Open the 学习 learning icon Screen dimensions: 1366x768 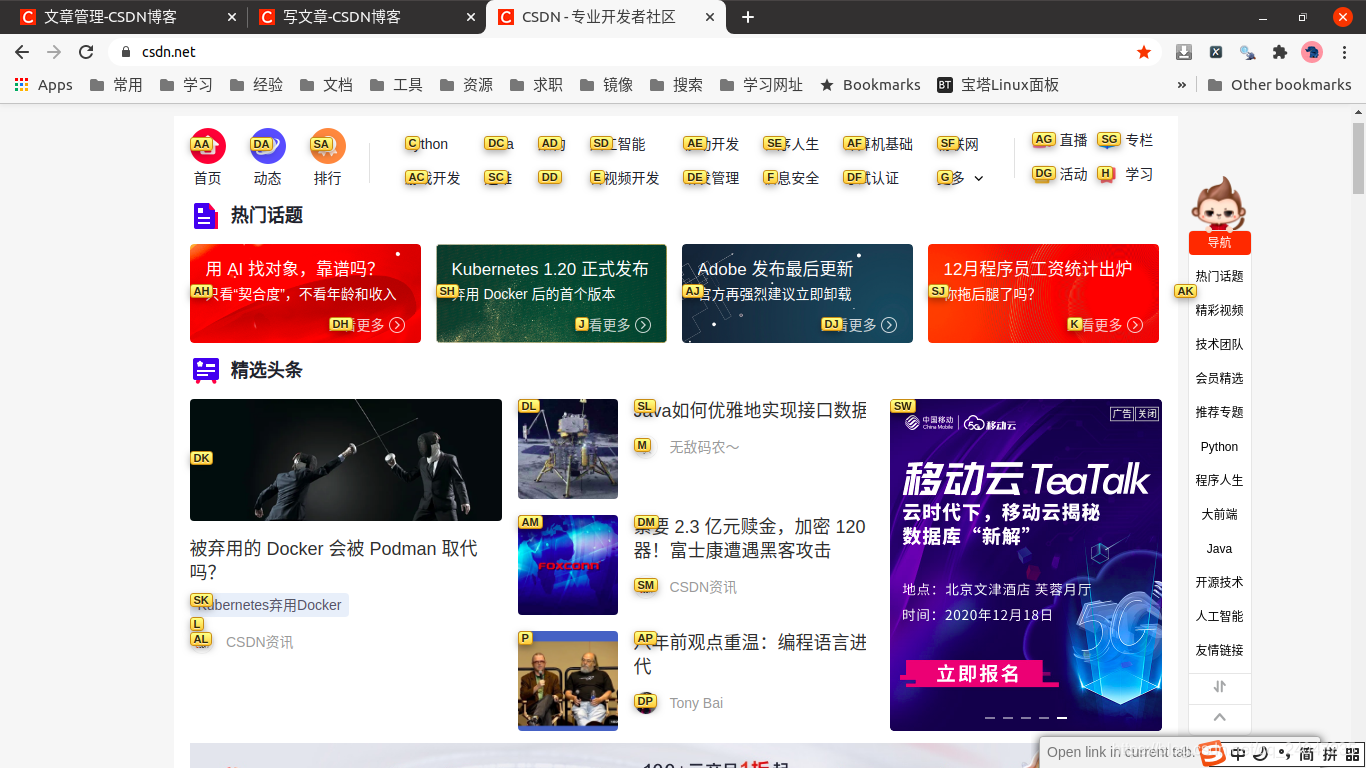point(1108,174)
